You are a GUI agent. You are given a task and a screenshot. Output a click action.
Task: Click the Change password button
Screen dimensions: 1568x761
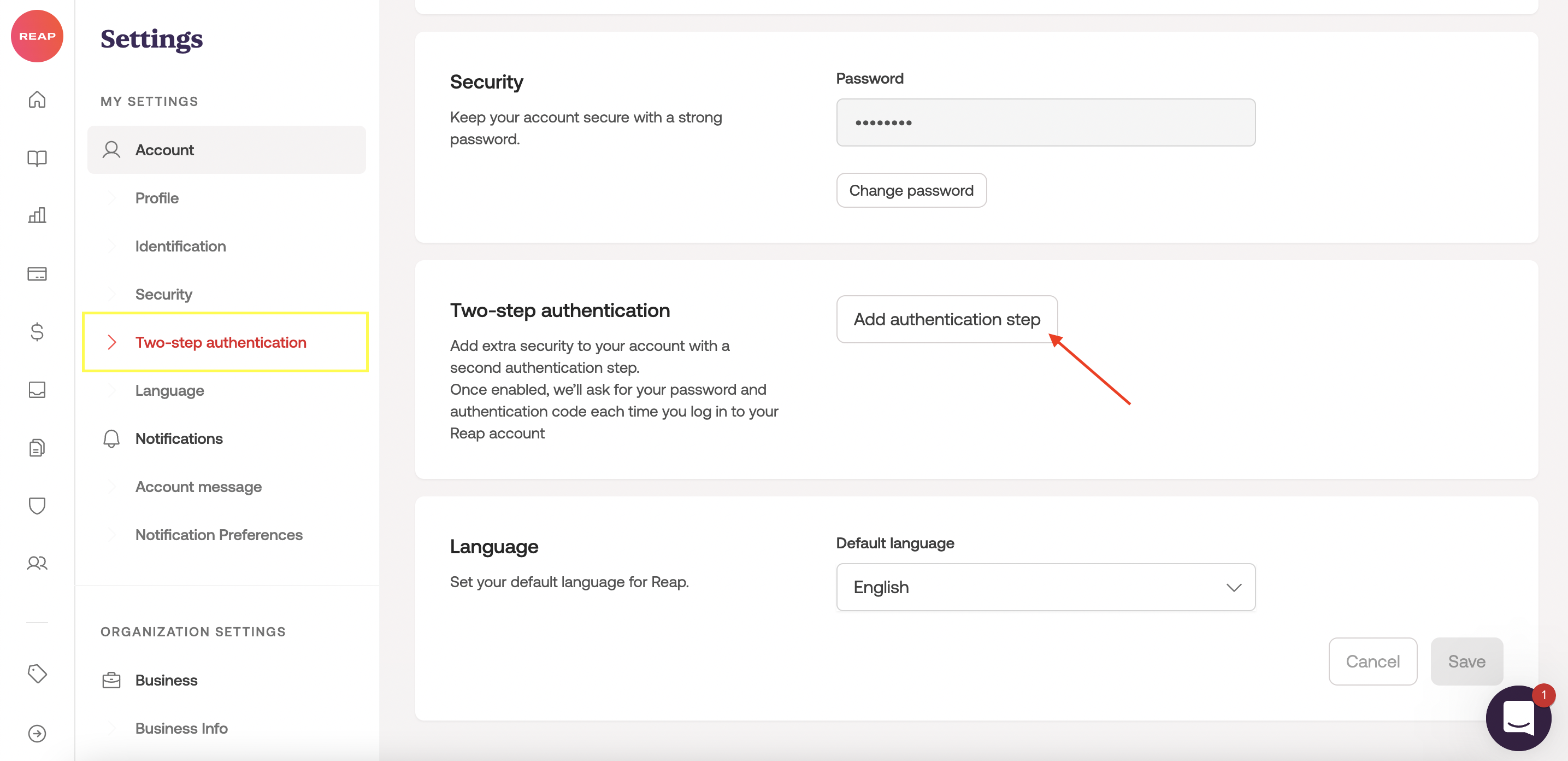911,191
